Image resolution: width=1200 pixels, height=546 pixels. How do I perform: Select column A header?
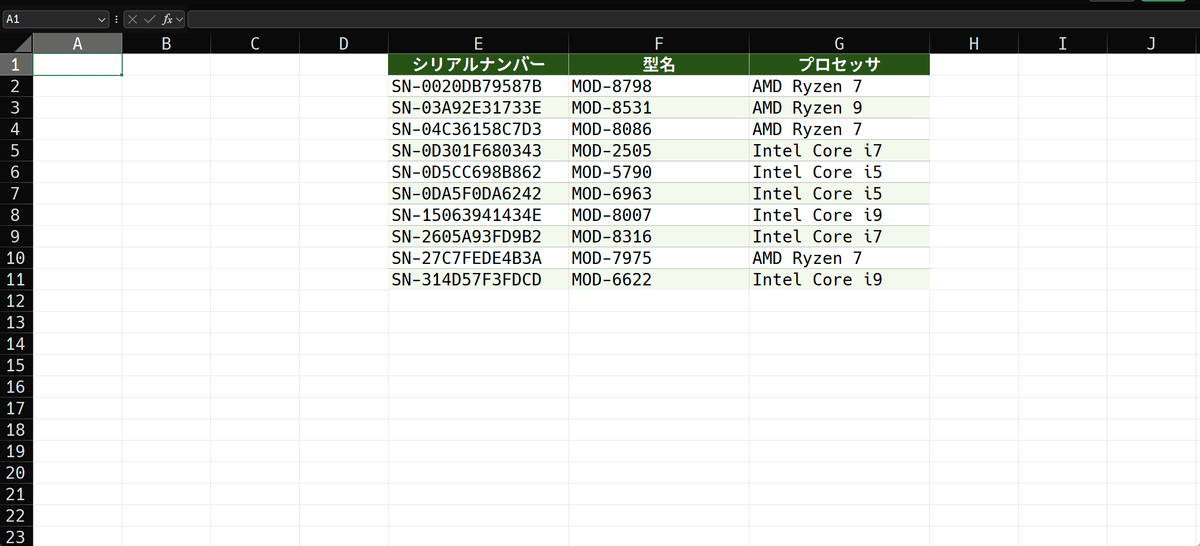(78, 43)
